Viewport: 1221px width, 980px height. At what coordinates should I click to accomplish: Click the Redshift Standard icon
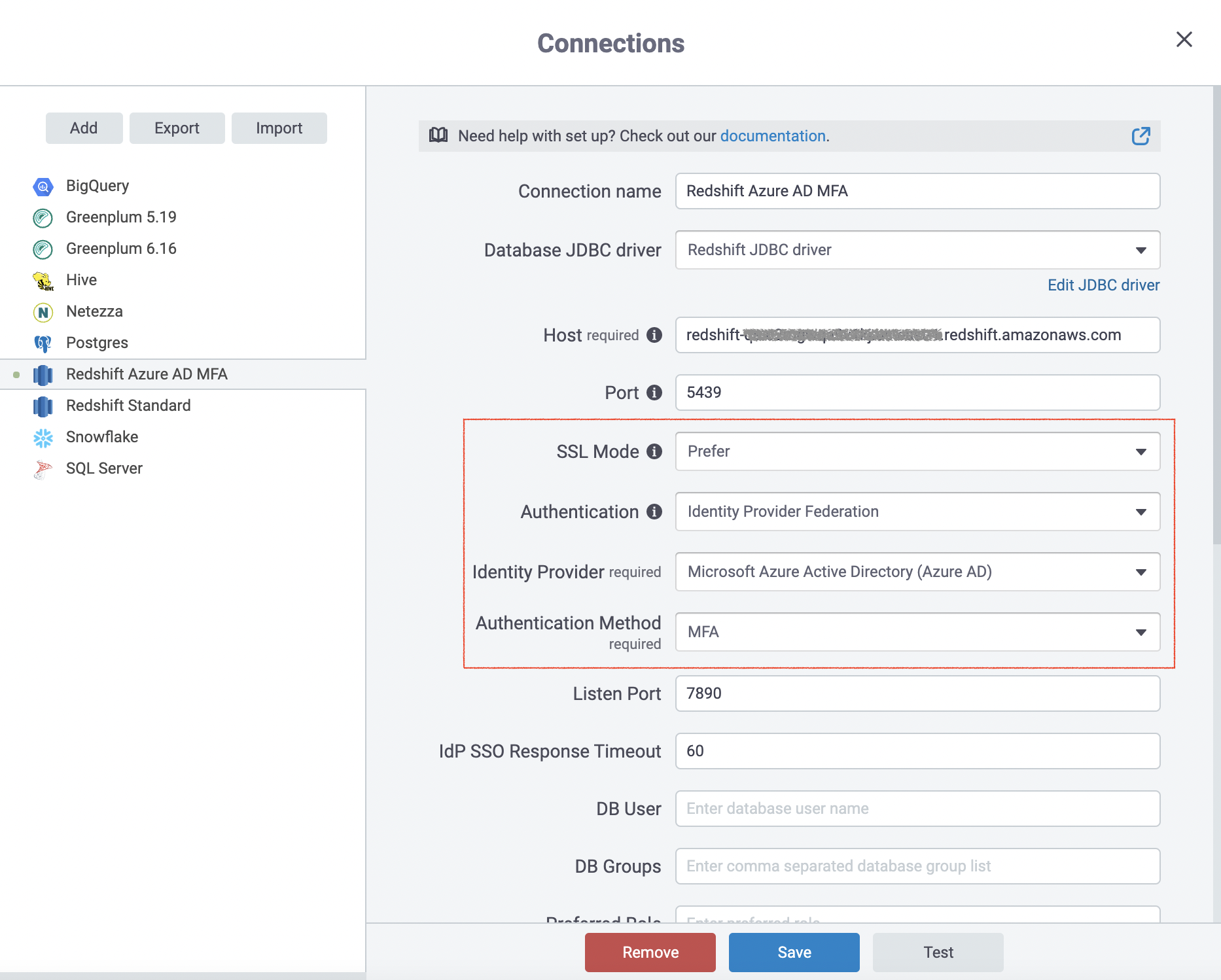tap(43, 406)
